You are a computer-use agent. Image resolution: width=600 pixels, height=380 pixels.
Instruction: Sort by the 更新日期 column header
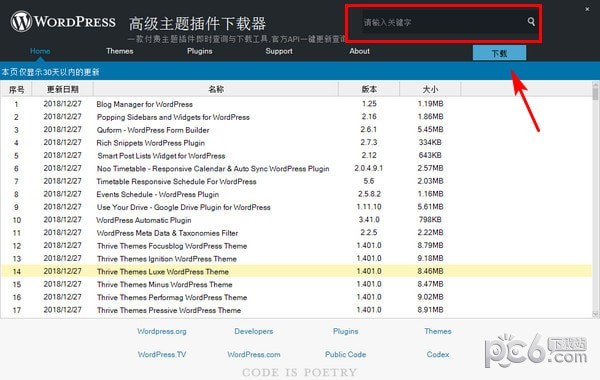tap(62, 89)
